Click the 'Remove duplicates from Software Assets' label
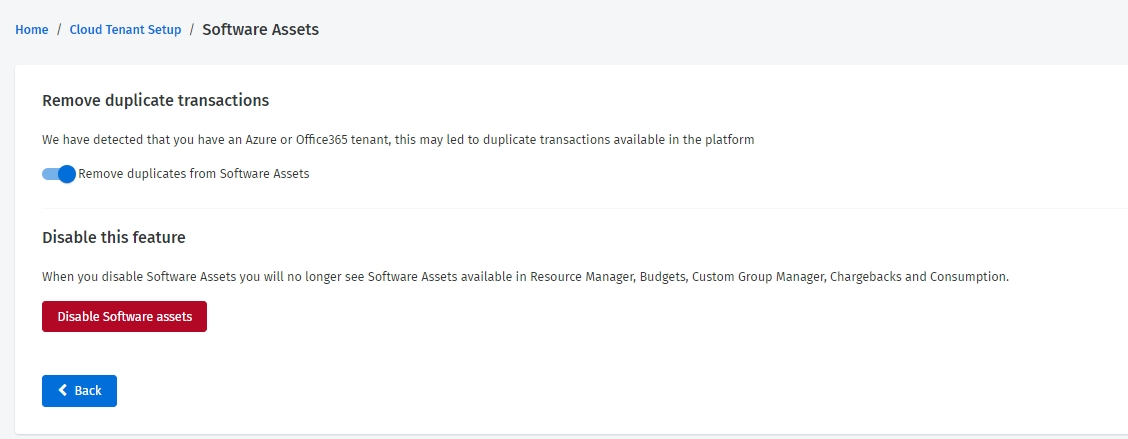This screenshot has height=439, width=1128. point(194,174)
